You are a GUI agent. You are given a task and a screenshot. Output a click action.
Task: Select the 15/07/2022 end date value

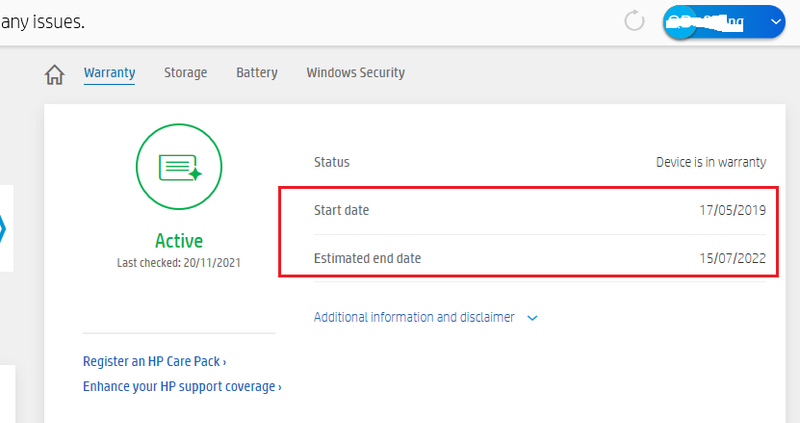pyautogui.click(x=733, y=258)
